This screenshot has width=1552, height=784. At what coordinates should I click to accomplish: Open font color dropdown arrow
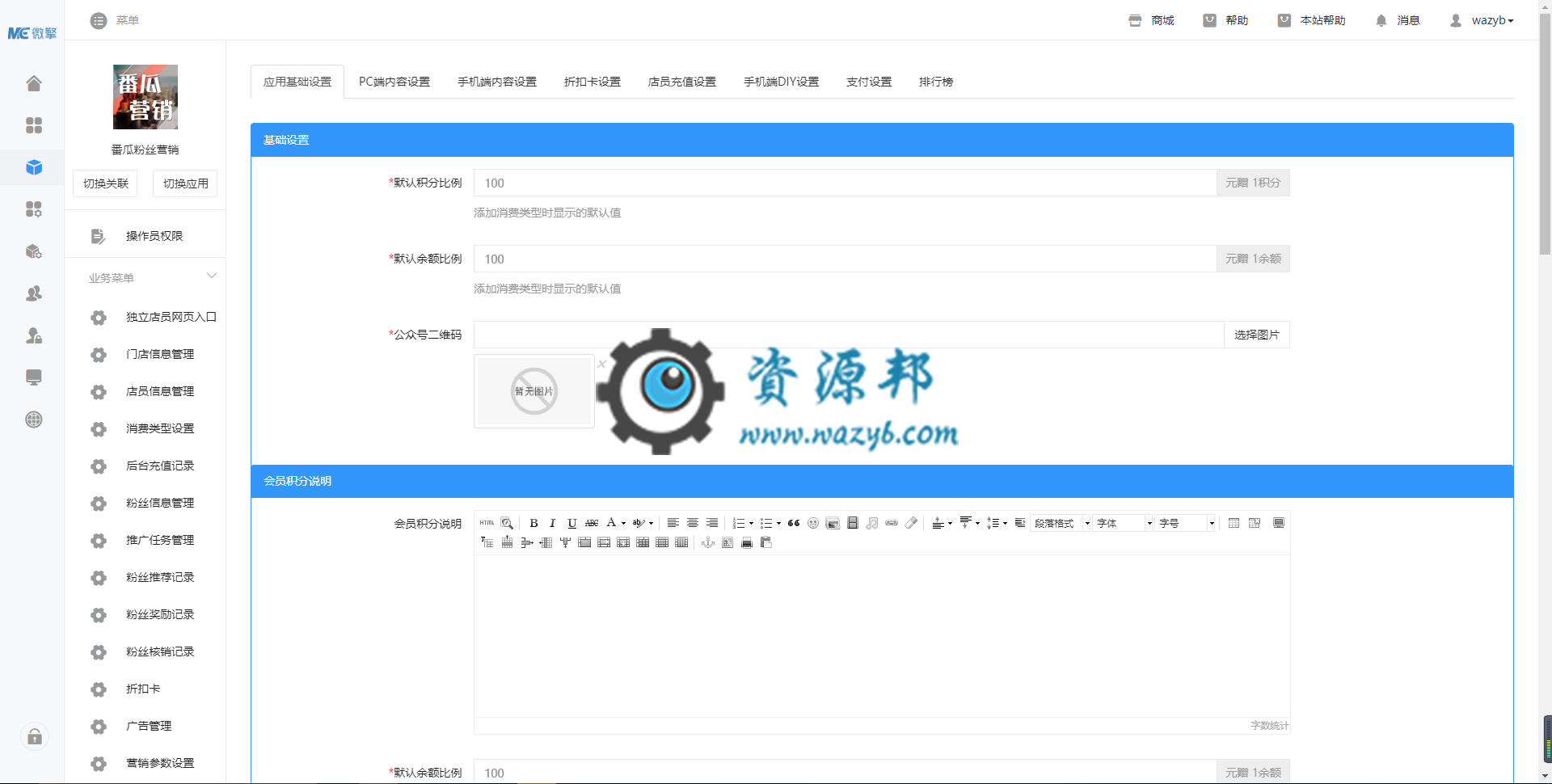click(x=623, y=523)
